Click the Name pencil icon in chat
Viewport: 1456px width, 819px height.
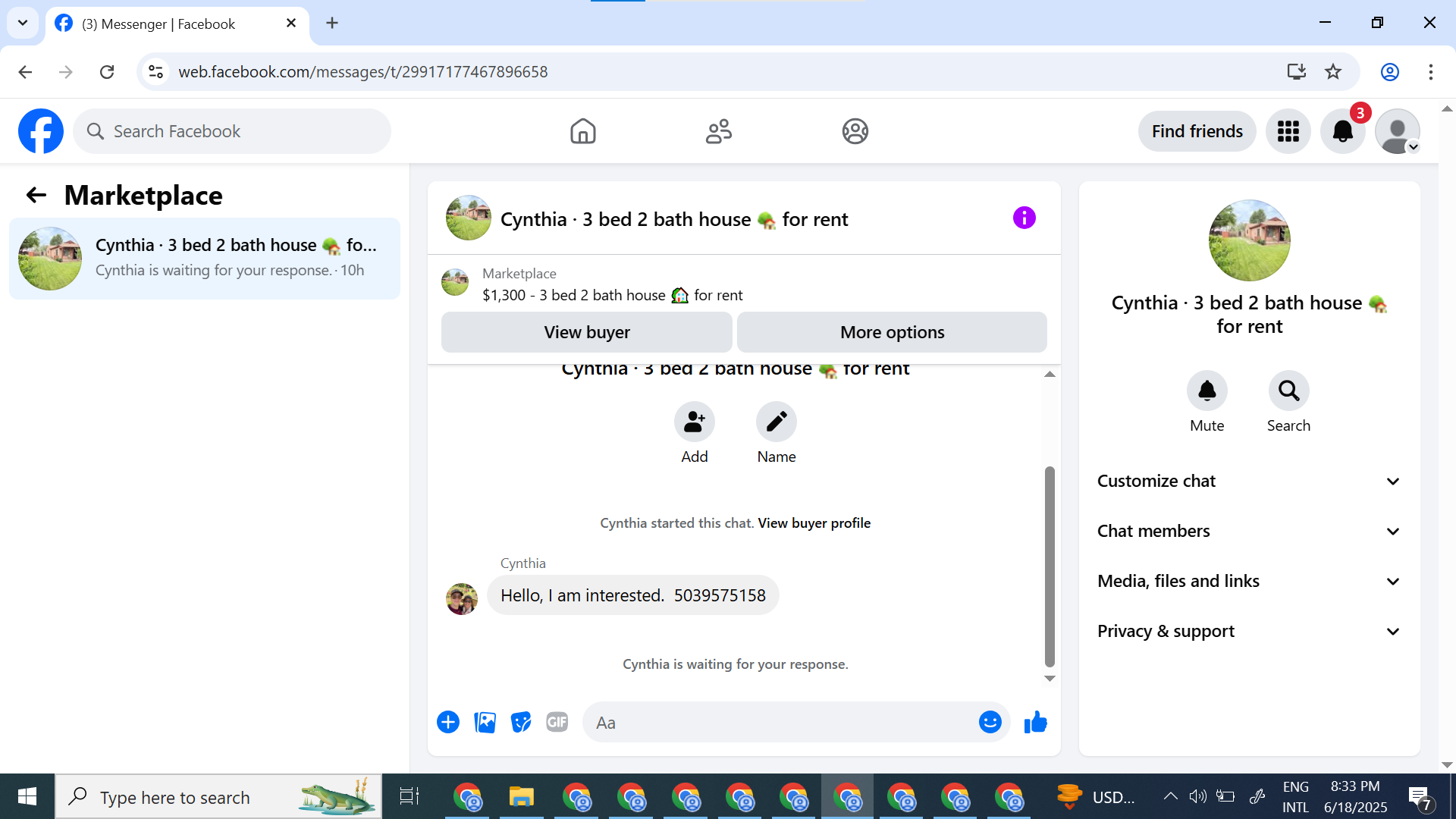click(x=776, y=422)
